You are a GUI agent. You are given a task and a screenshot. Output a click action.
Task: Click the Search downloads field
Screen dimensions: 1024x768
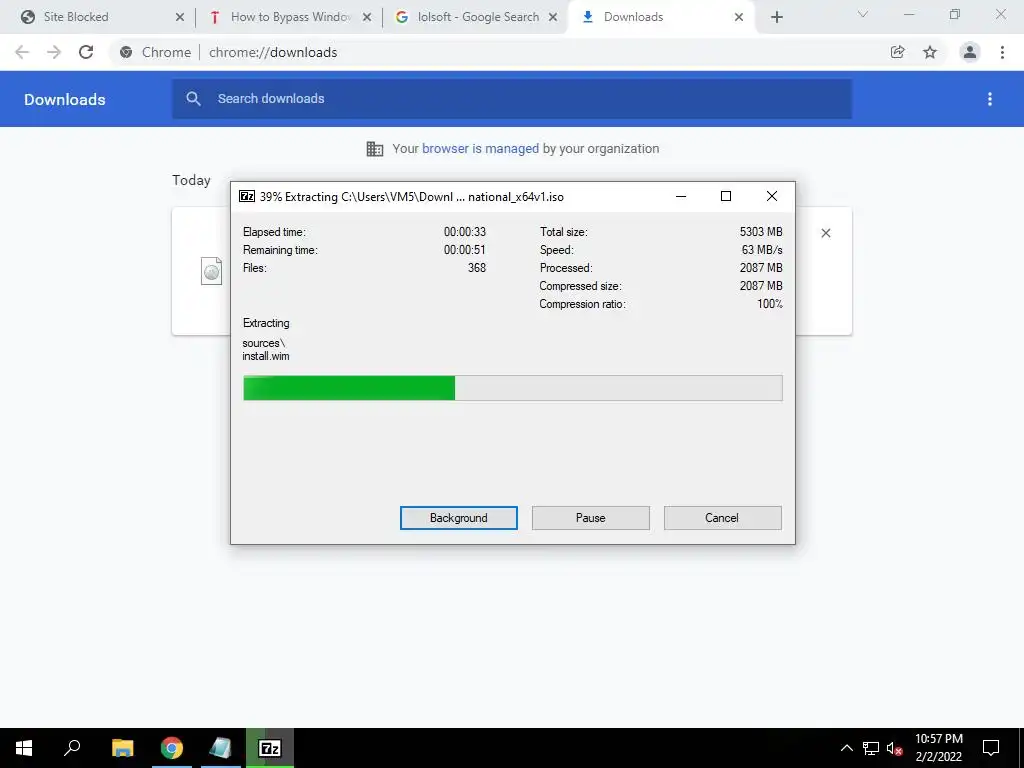[512, 99]
